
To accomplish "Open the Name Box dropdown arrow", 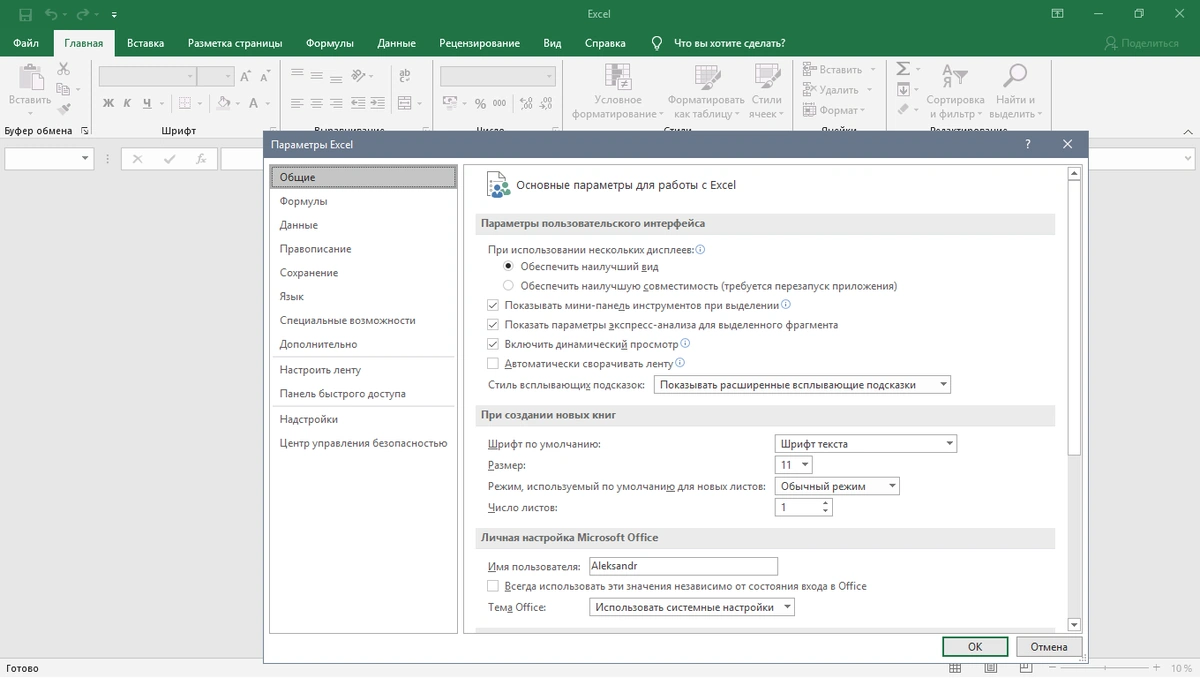I will pos(84,159).
